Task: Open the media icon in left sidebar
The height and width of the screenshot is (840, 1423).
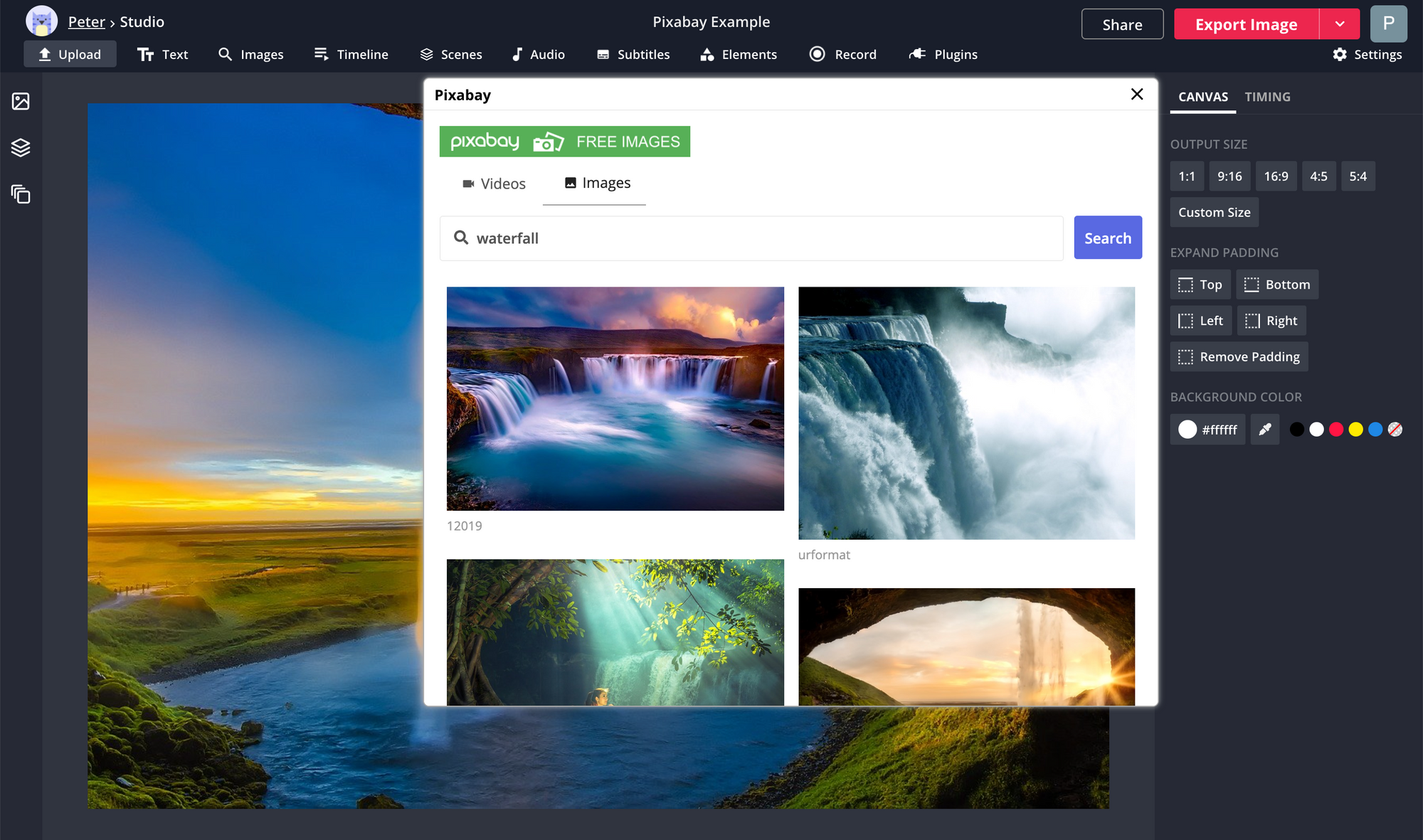Action: click(21, 101)
